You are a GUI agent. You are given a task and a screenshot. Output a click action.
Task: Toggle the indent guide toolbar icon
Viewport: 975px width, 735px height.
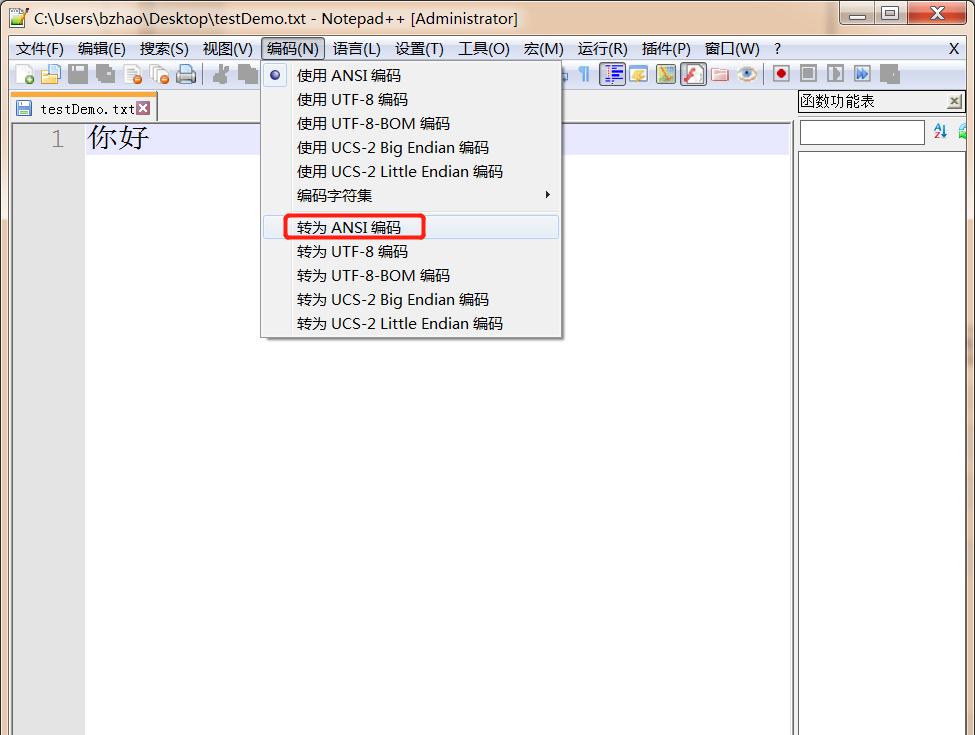point(612,75)
